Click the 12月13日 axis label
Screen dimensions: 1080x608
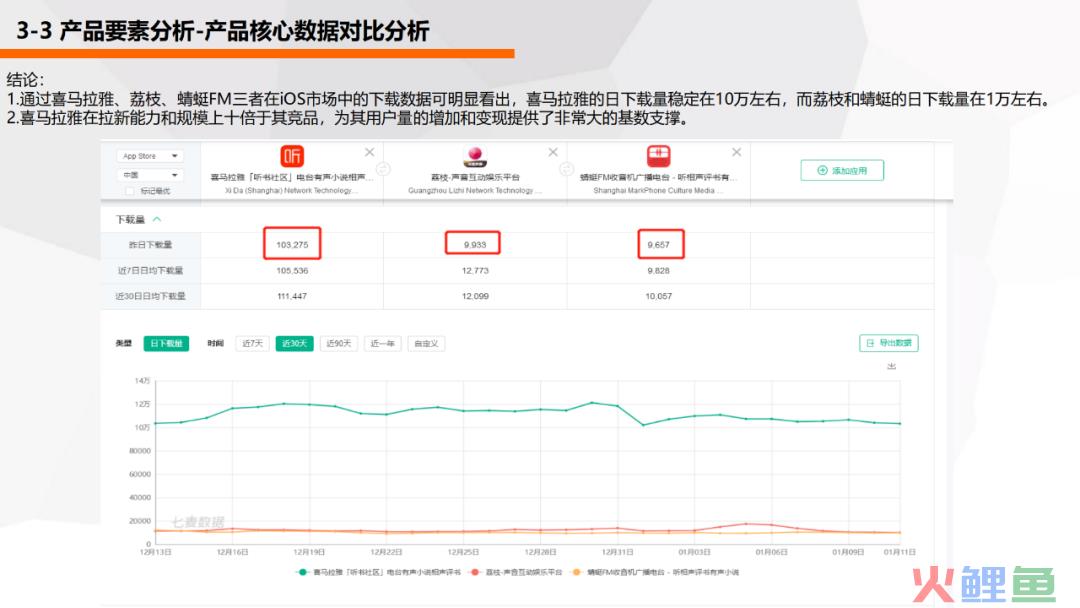[x=156, y=552]
